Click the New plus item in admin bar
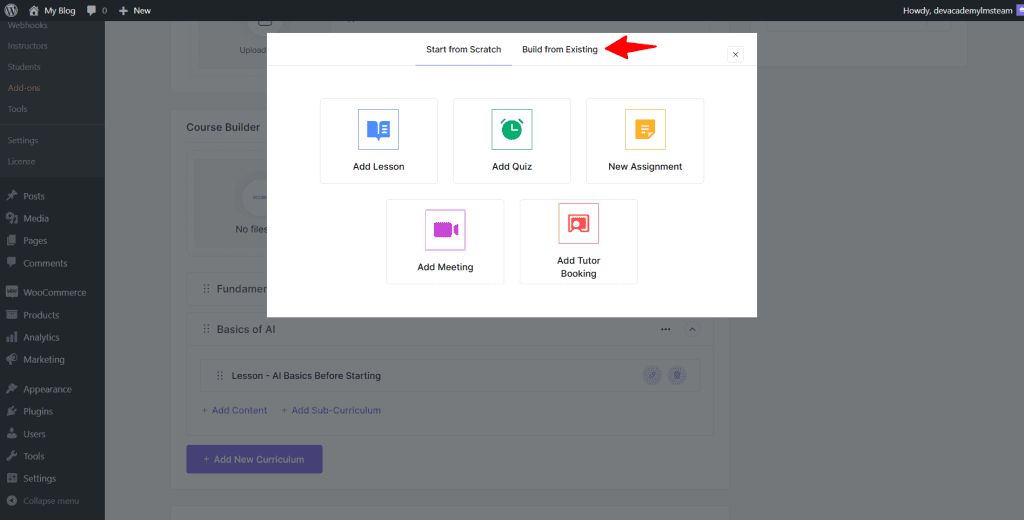 135,10
